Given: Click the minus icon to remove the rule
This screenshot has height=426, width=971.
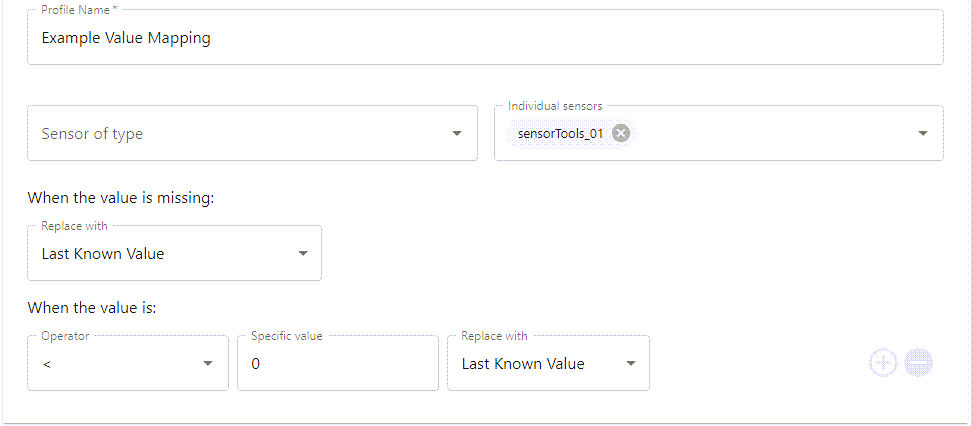Looking at the screenshot, I should point(918,363).
